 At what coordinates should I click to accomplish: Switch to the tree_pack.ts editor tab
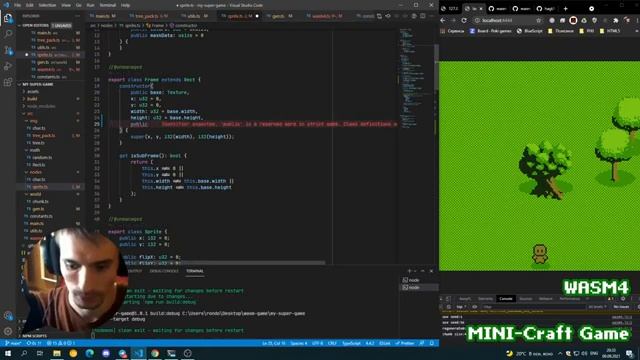pyautogui.click(x=149, y=16)
